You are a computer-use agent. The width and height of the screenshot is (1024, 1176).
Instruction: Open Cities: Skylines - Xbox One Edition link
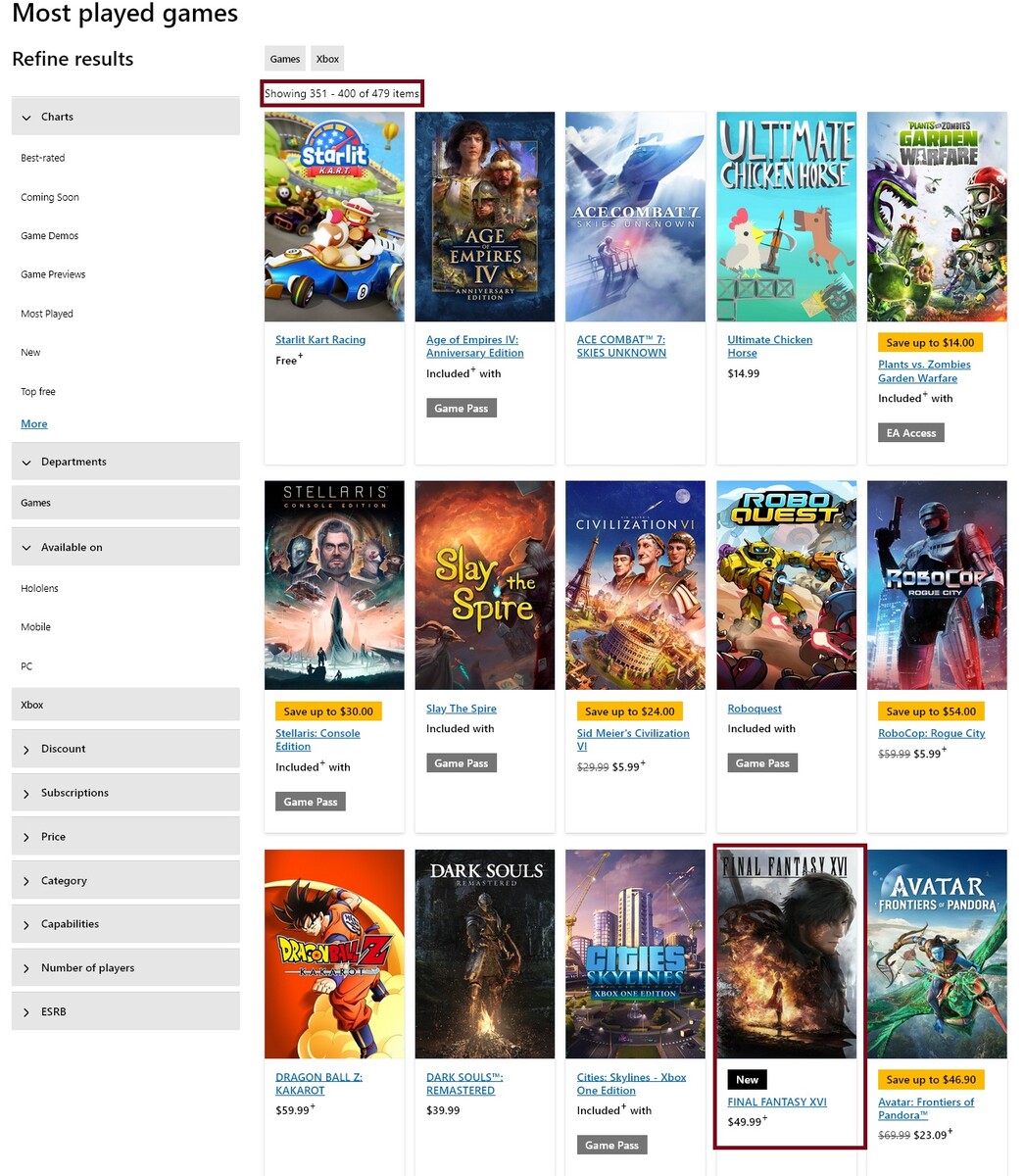631,1084
